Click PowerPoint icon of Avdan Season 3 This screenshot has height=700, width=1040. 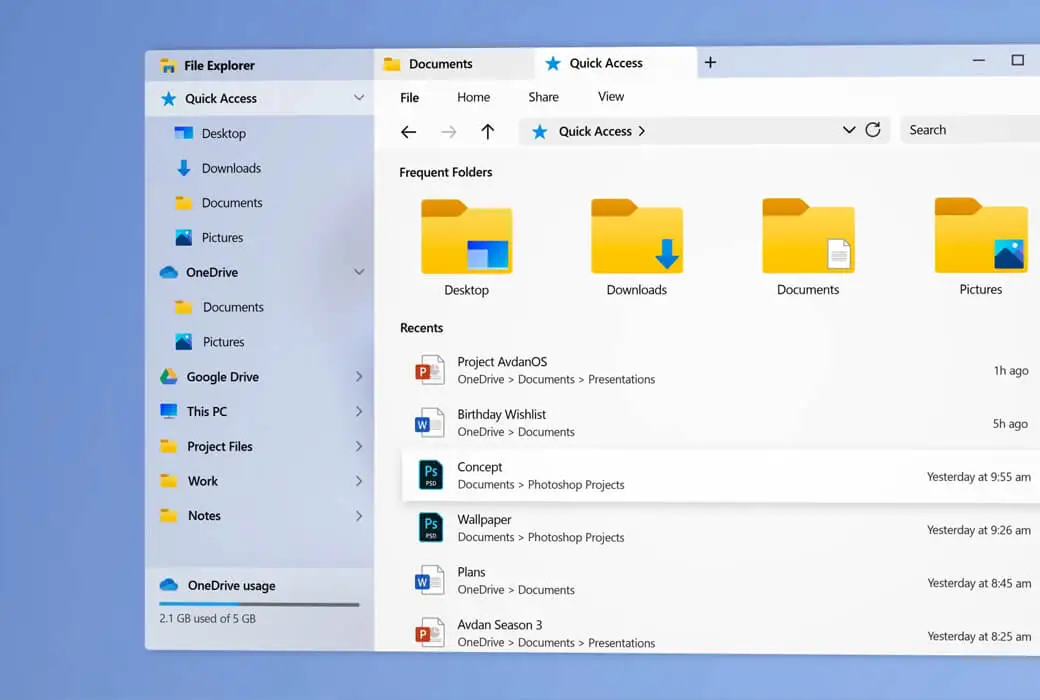(429, 632)
